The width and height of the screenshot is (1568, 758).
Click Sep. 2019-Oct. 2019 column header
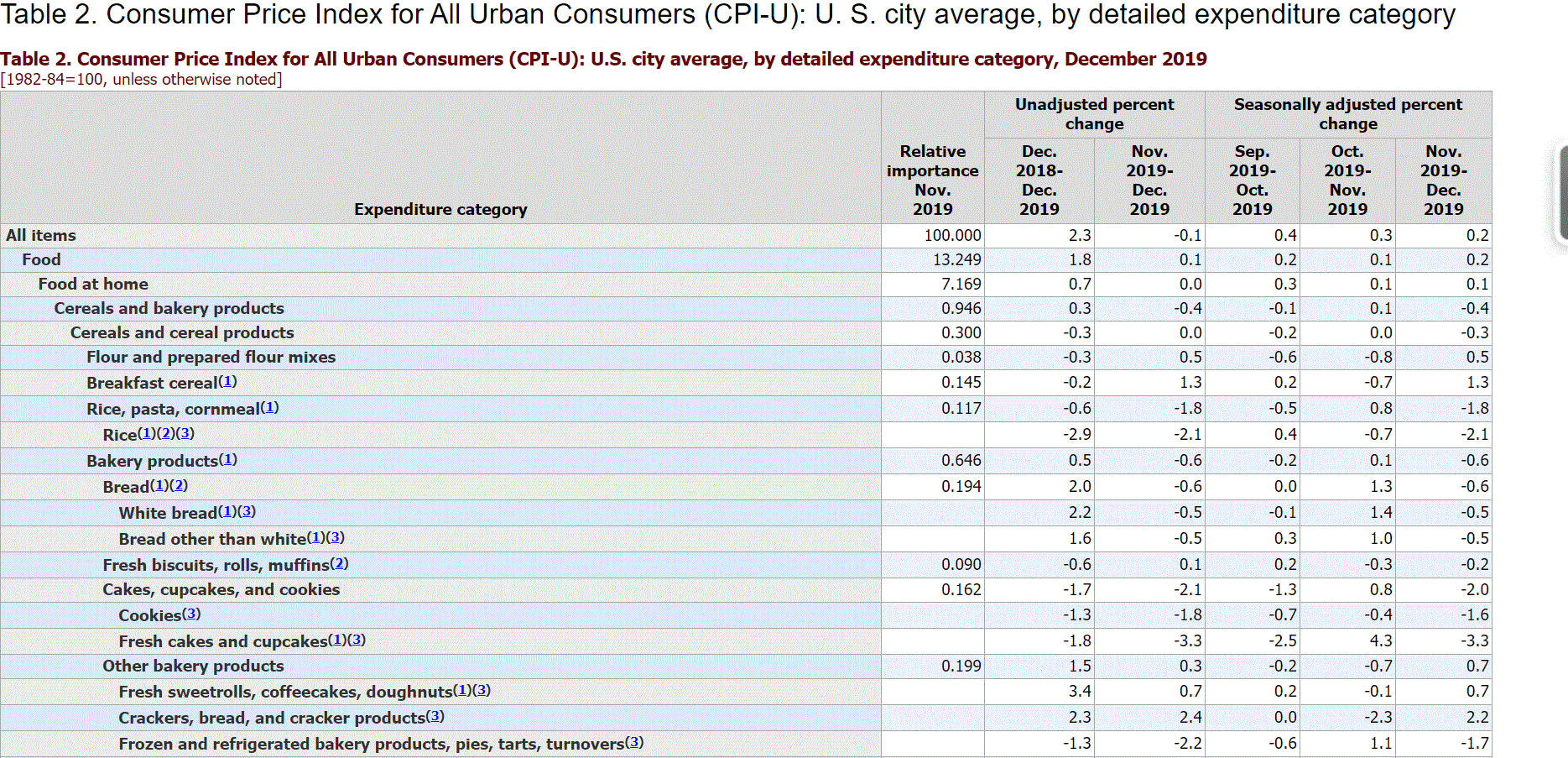point(1253,180)
